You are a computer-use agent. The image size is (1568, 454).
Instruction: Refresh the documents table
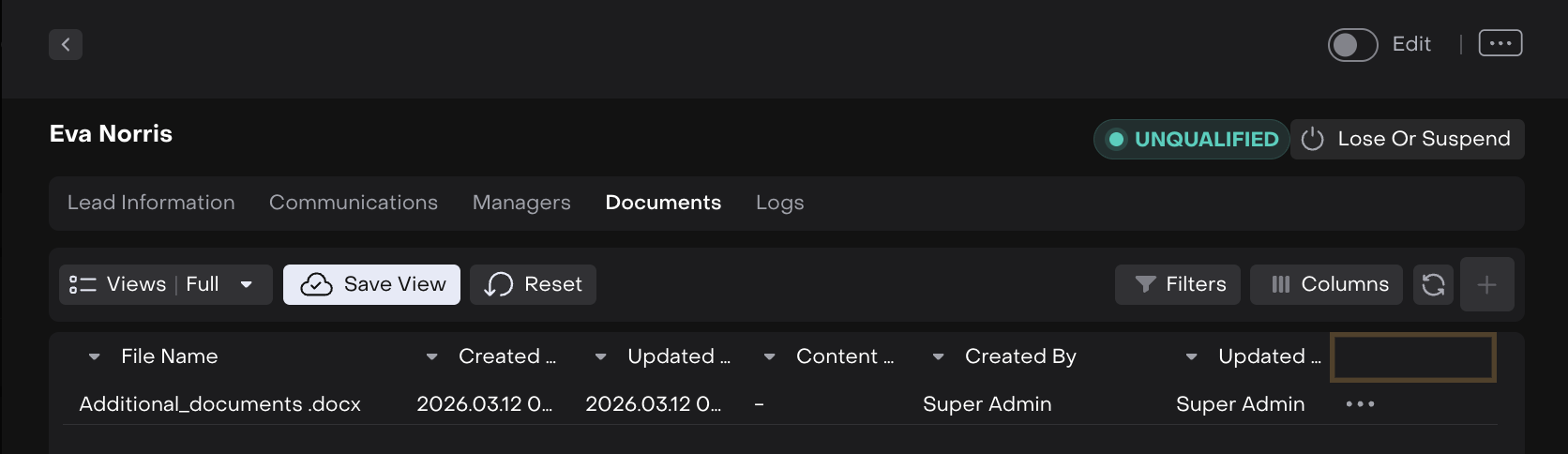coord(1432,284)
